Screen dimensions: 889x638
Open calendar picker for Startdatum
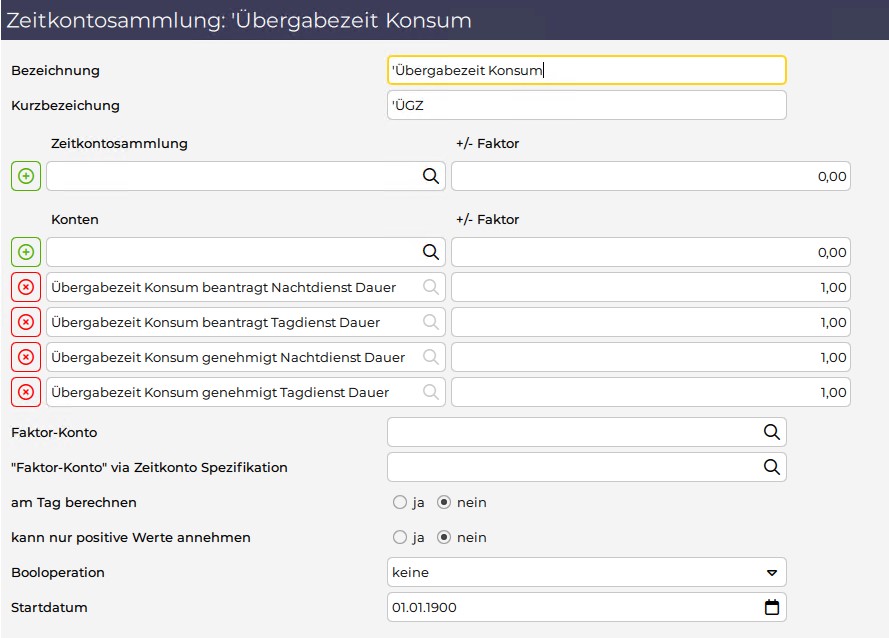click(x=772, y=607)
